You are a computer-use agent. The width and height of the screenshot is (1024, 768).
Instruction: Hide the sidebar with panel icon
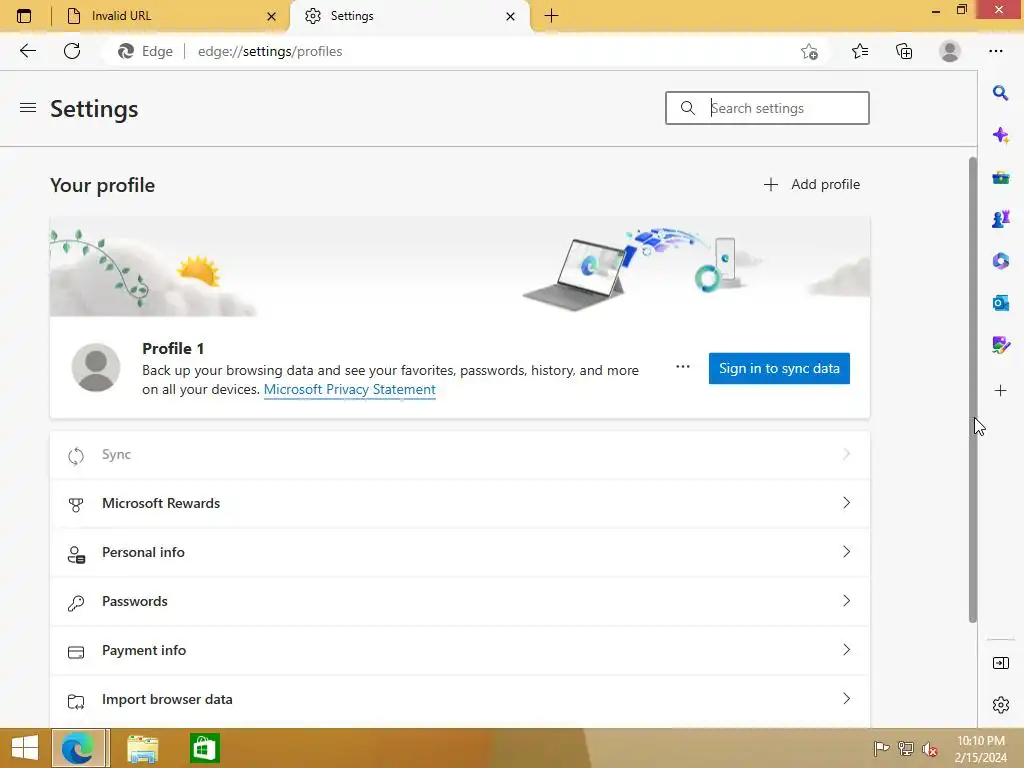[x=1000, y=664]
